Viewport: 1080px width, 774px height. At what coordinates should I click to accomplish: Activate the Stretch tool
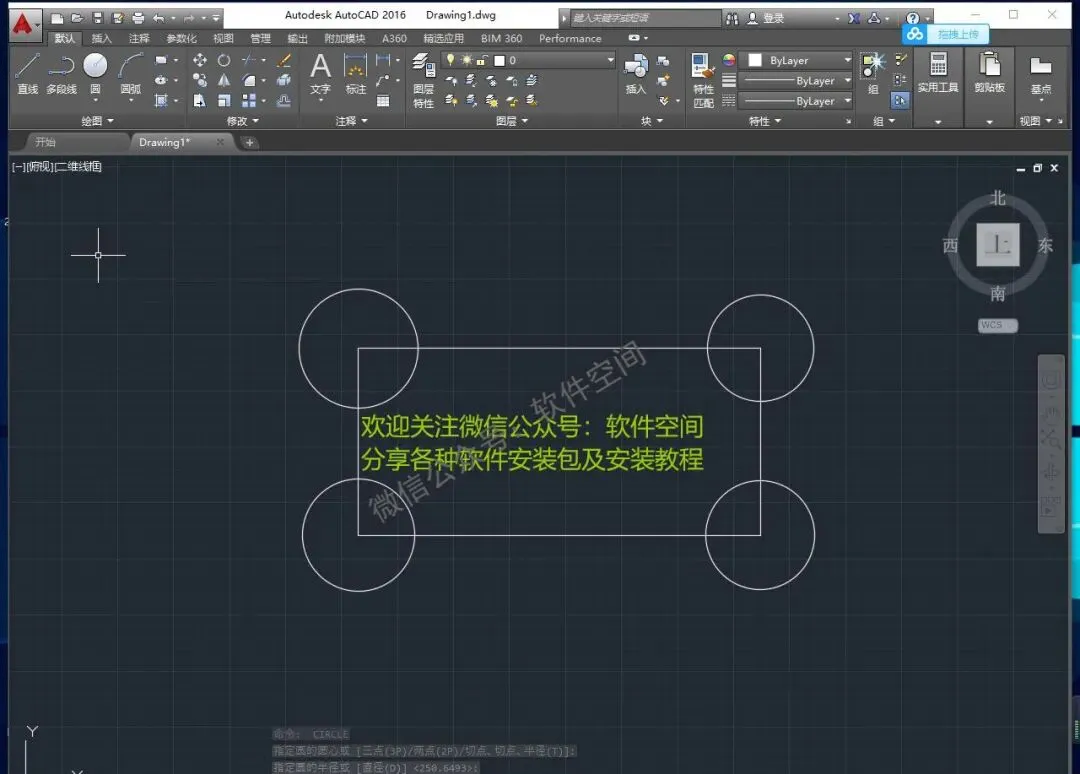[x=200, y=101]
